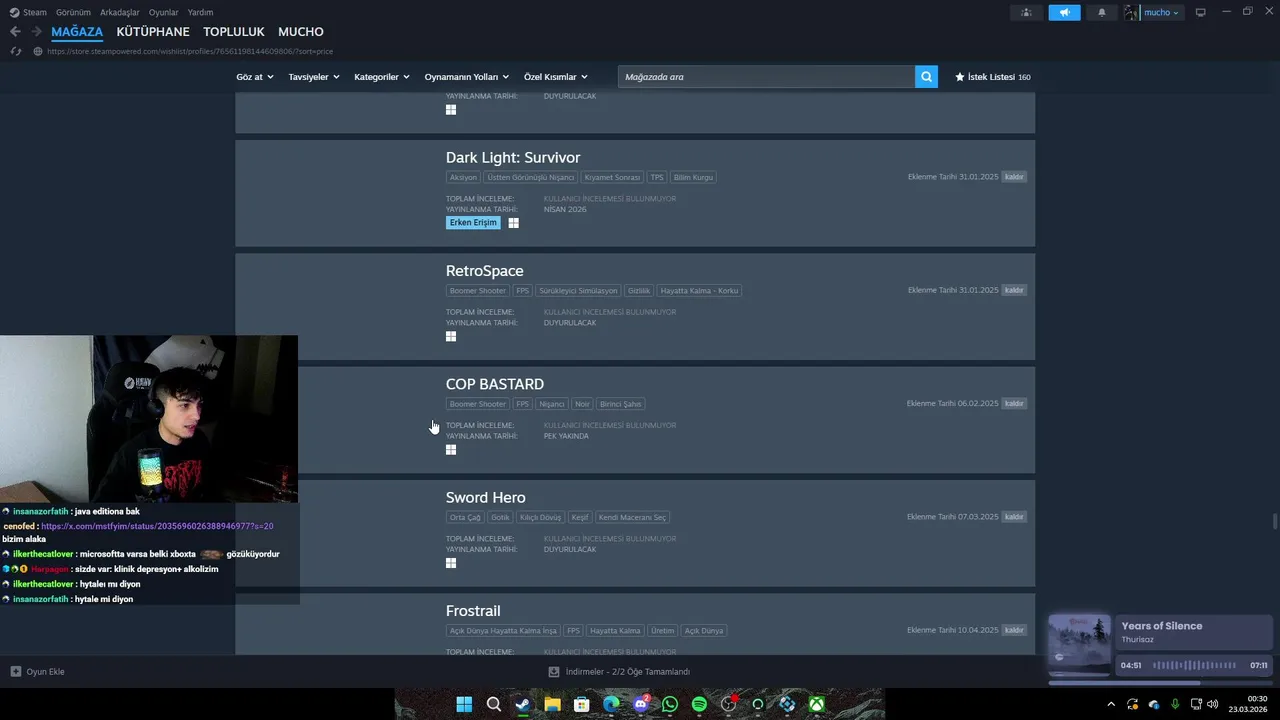Click the Noir tag on COP BASTARD
Image resolution: width=1280 pixels, height=720 pixels.
click(x=582, y=404)
